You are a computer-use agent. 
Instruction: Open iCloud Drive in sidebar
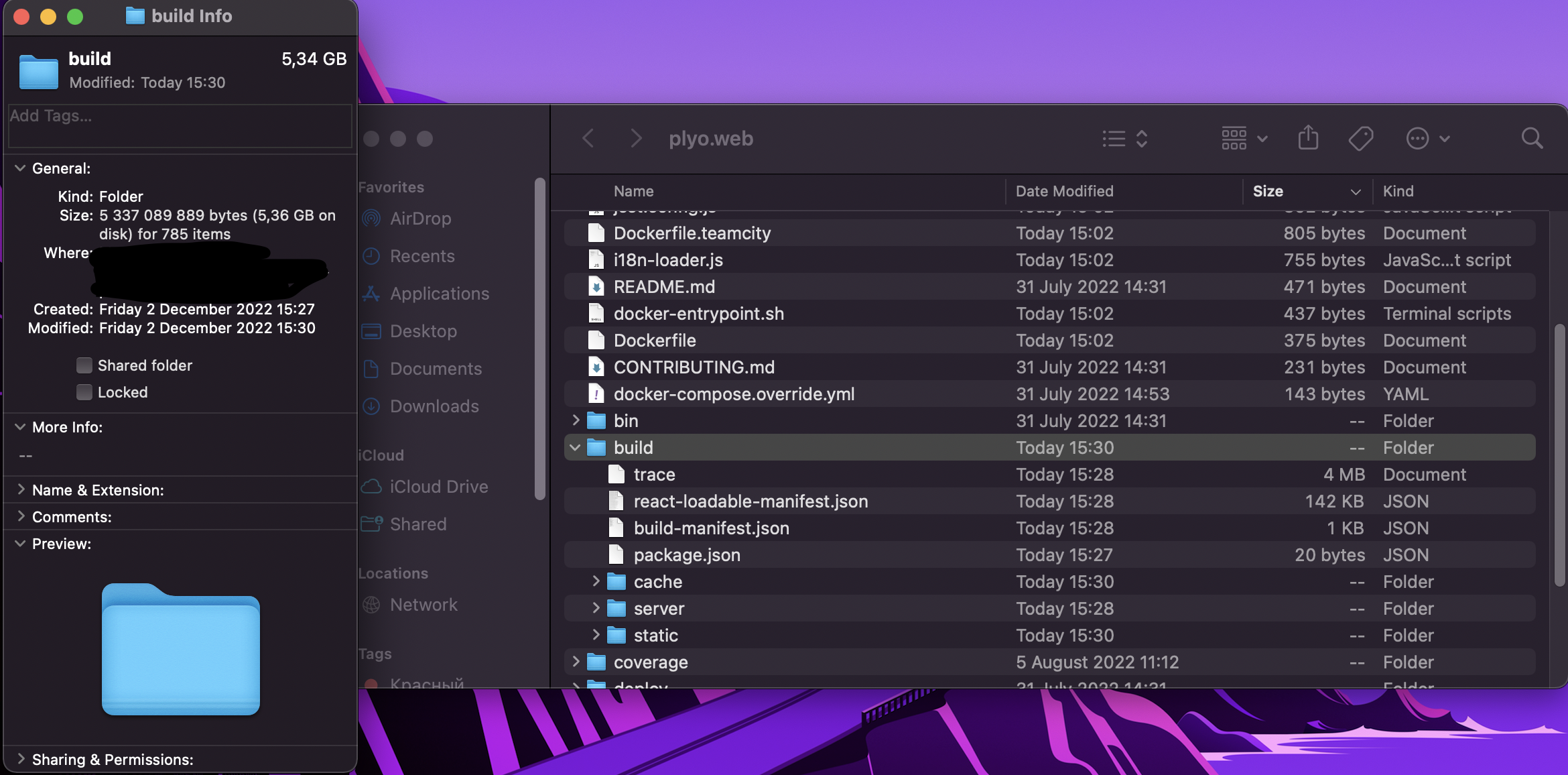click(425, 487)
